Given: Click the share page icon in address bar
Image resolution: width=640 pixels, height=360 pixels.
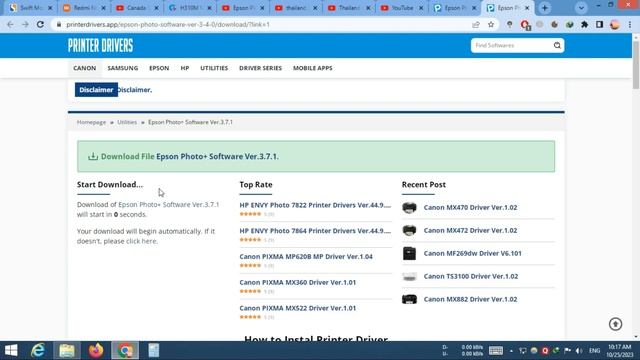Looking at the screenshot, I should click(x=476, y=24).
